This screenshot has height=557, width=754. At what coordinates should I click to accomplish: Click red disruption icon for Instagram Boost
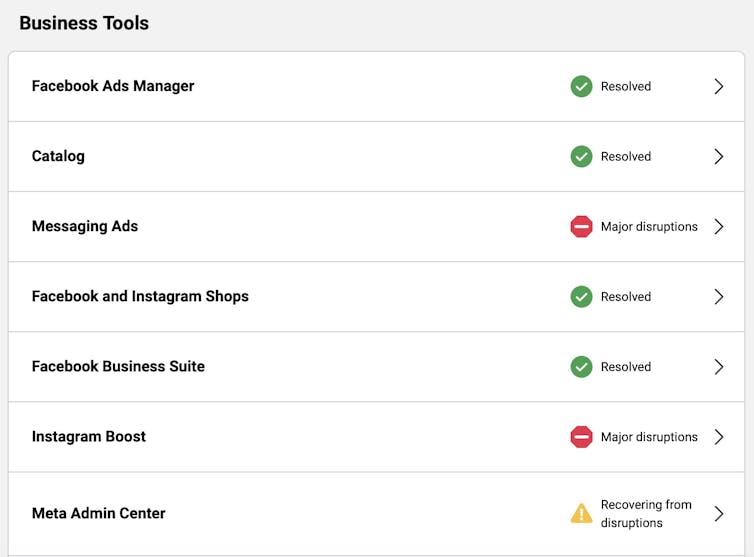(x=581, y=437)
